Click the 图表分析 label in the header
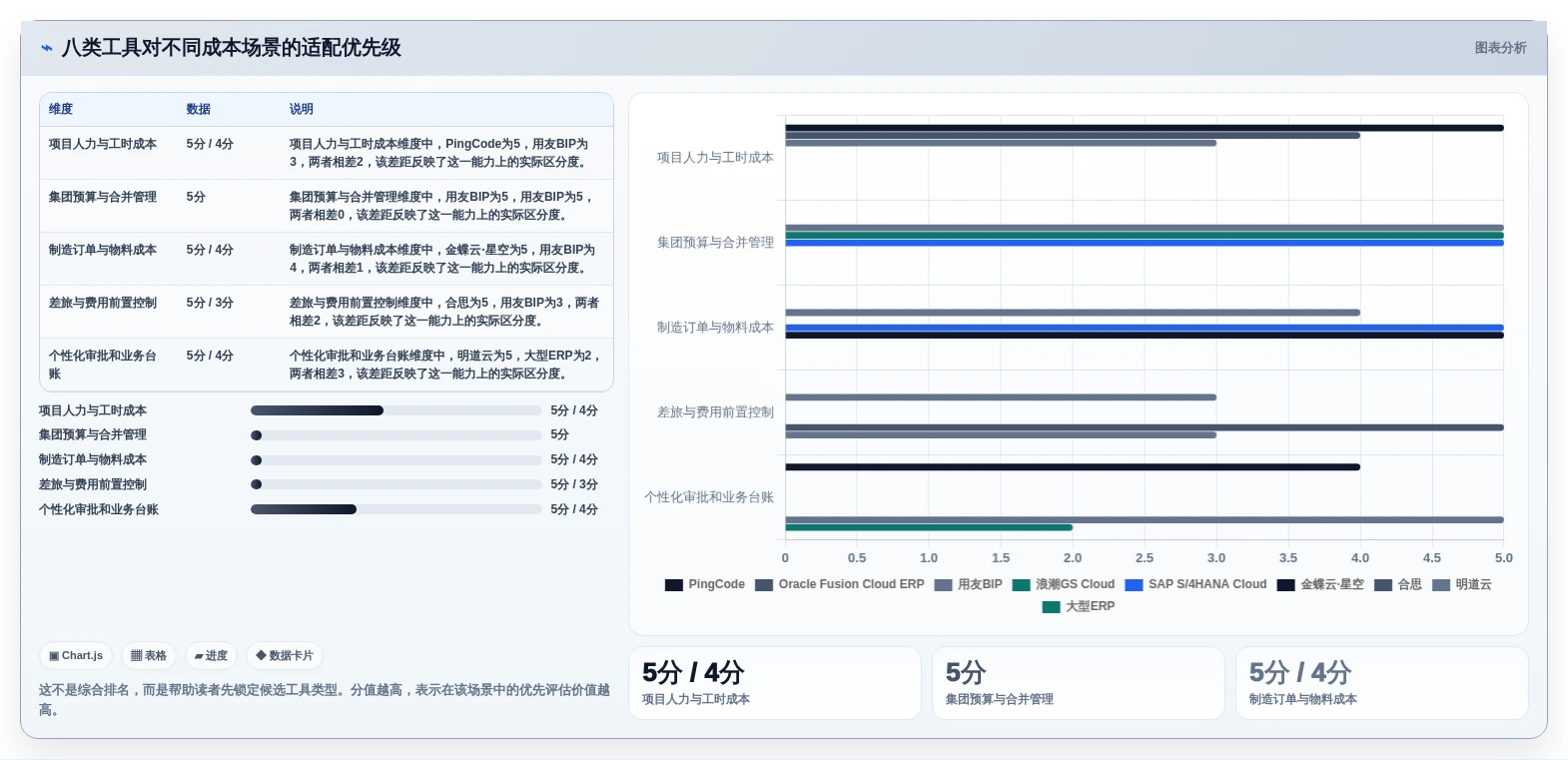This screenshot has height=760, width=1568. (1500, 48)
